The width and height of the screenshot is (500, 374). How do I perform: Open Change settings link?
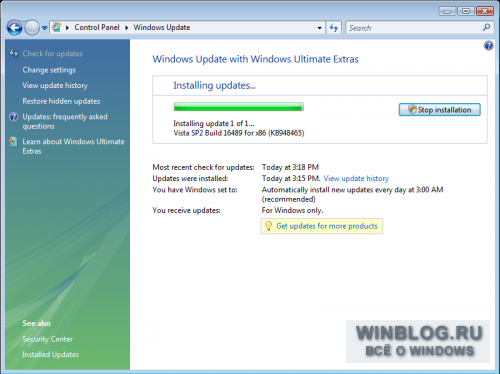tap(49, 70)
